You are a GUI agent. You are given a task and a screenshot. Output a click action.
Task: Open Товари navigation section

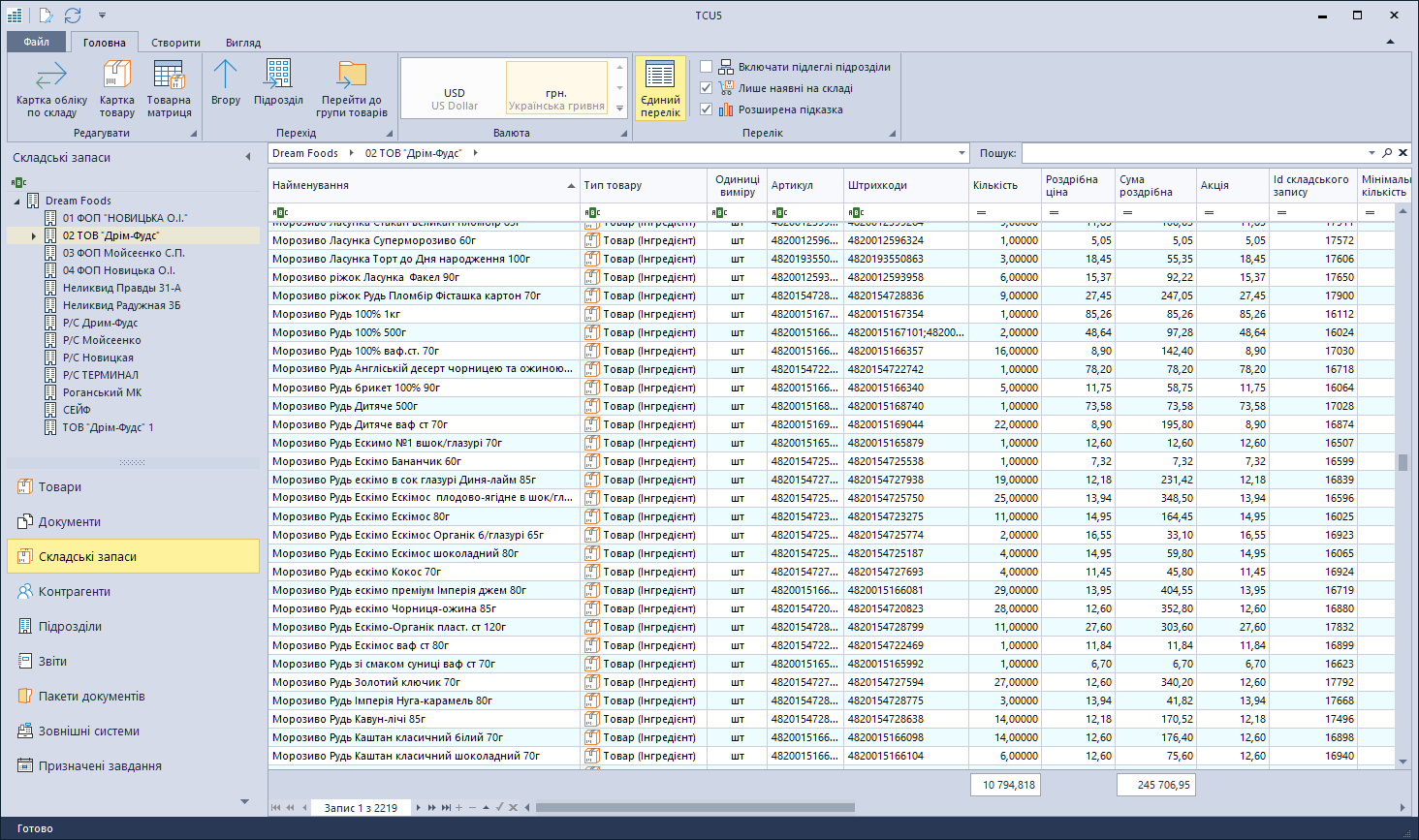click(x=133, y=487)
